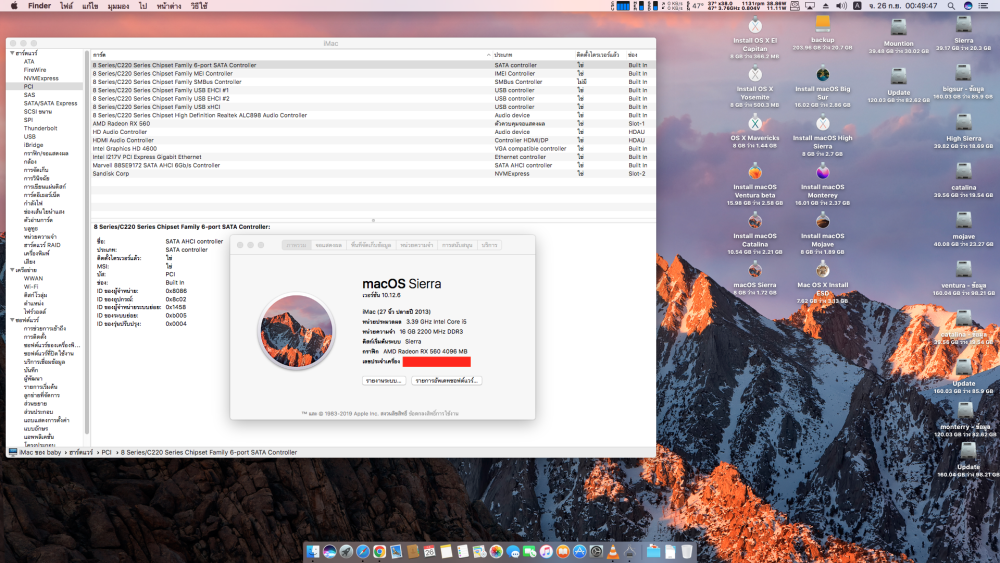Collapse the software section disclosure triangle
The image size is (1000, 563).
(x=12, y=320)
